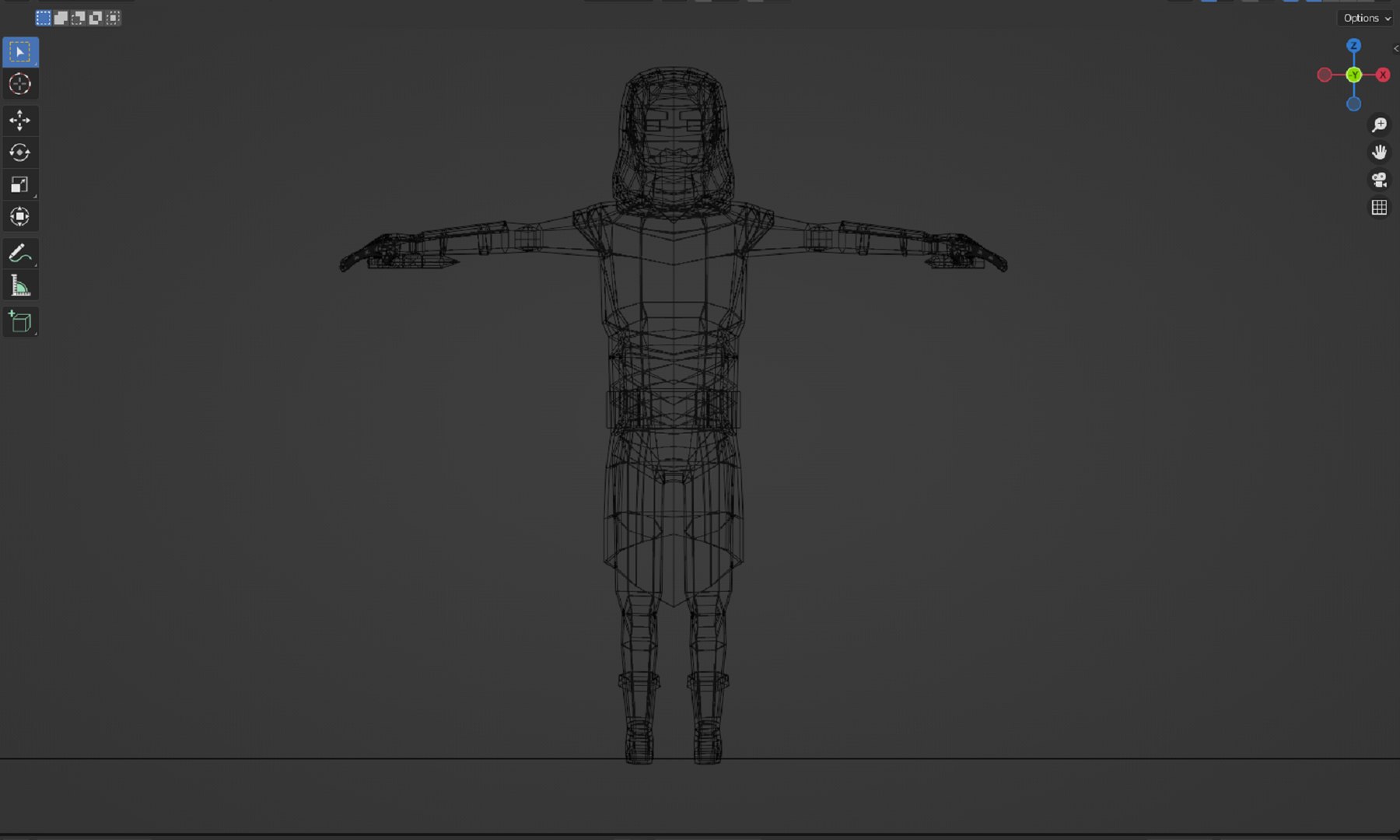This screenshot has width=1400, height=840.
Task: Click the green -Y axis on gizmo
Action: point(1354,75)
